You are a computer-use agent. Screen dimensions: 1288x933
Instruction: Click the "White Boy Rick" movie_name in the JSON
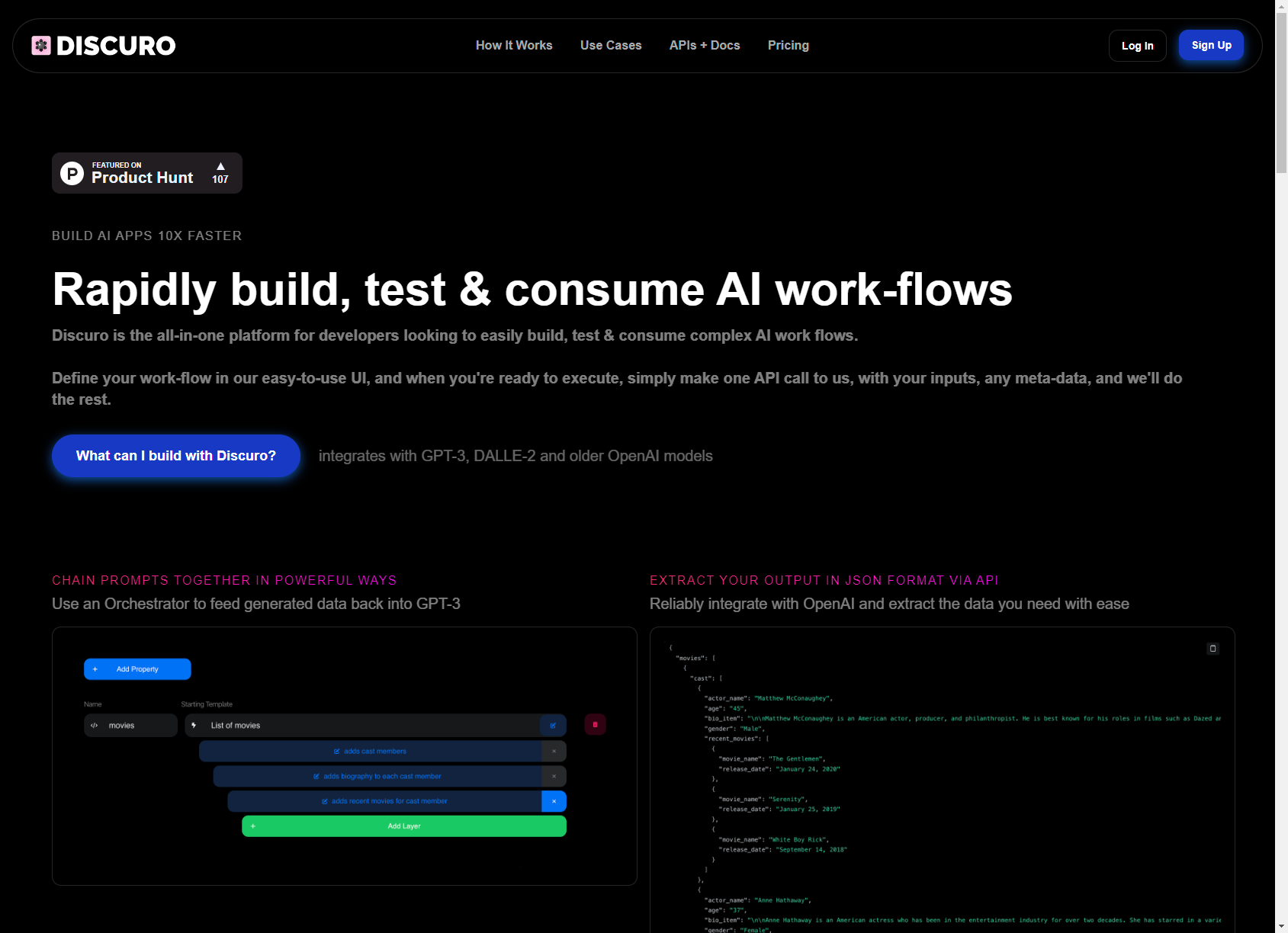click(x=798, y=840)
